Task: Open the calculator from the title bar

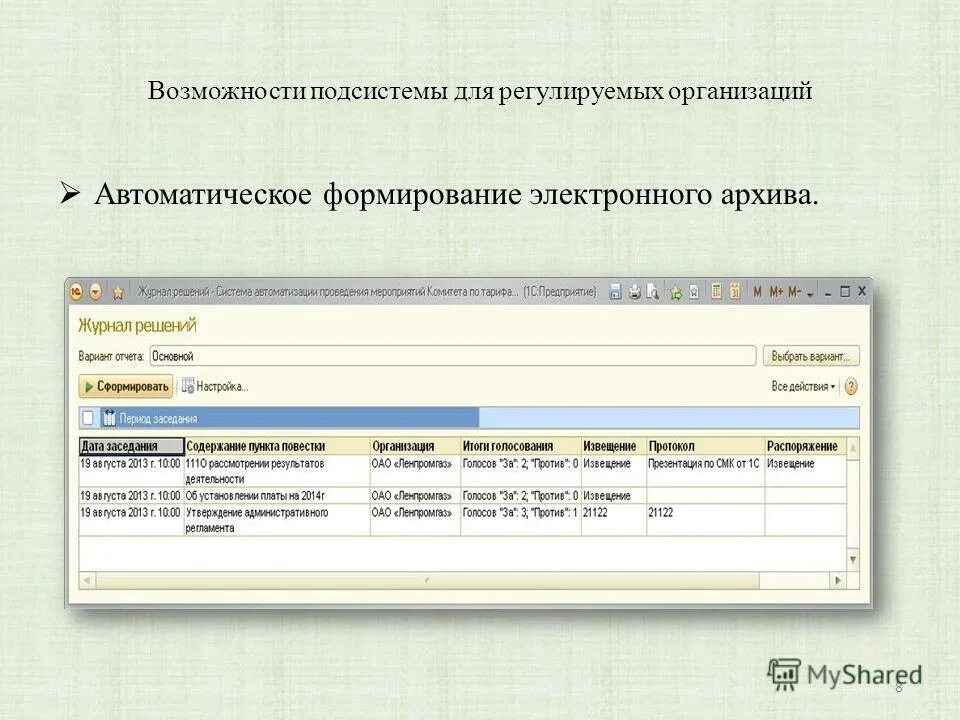Action: pyautogui.click(x=717, y=290)
